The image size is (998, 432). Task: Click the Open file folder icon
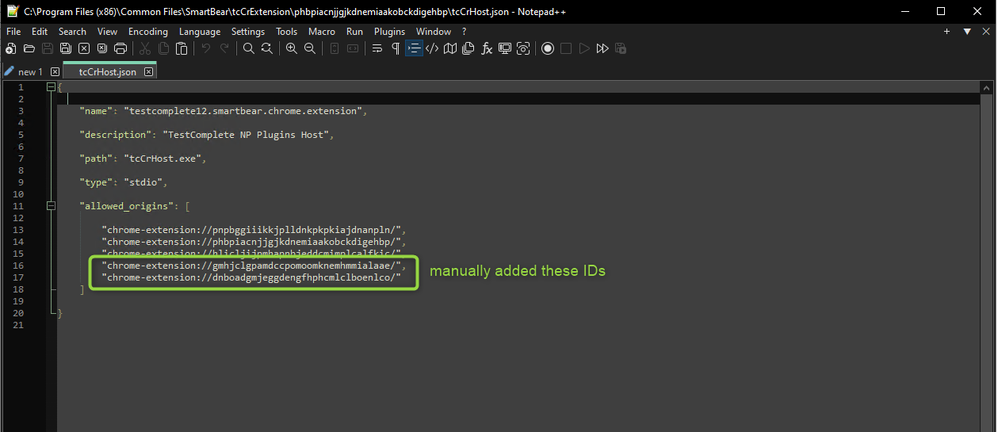[x=29, y=48]
